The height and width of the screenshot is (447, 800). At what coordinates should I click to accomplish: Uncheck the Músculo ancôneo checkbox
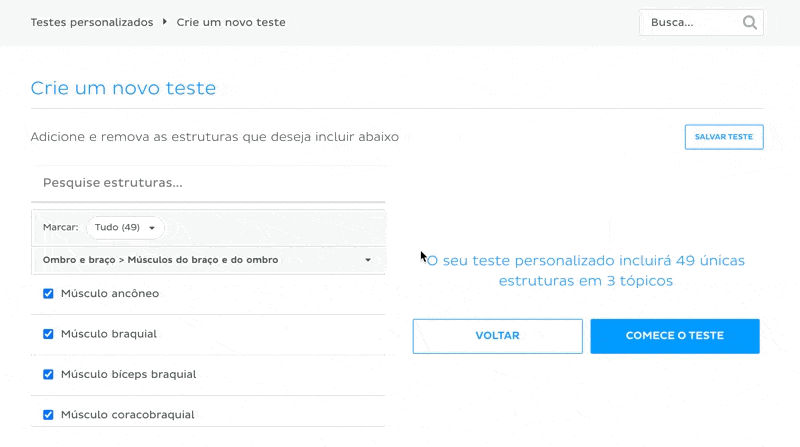[48, 293]
